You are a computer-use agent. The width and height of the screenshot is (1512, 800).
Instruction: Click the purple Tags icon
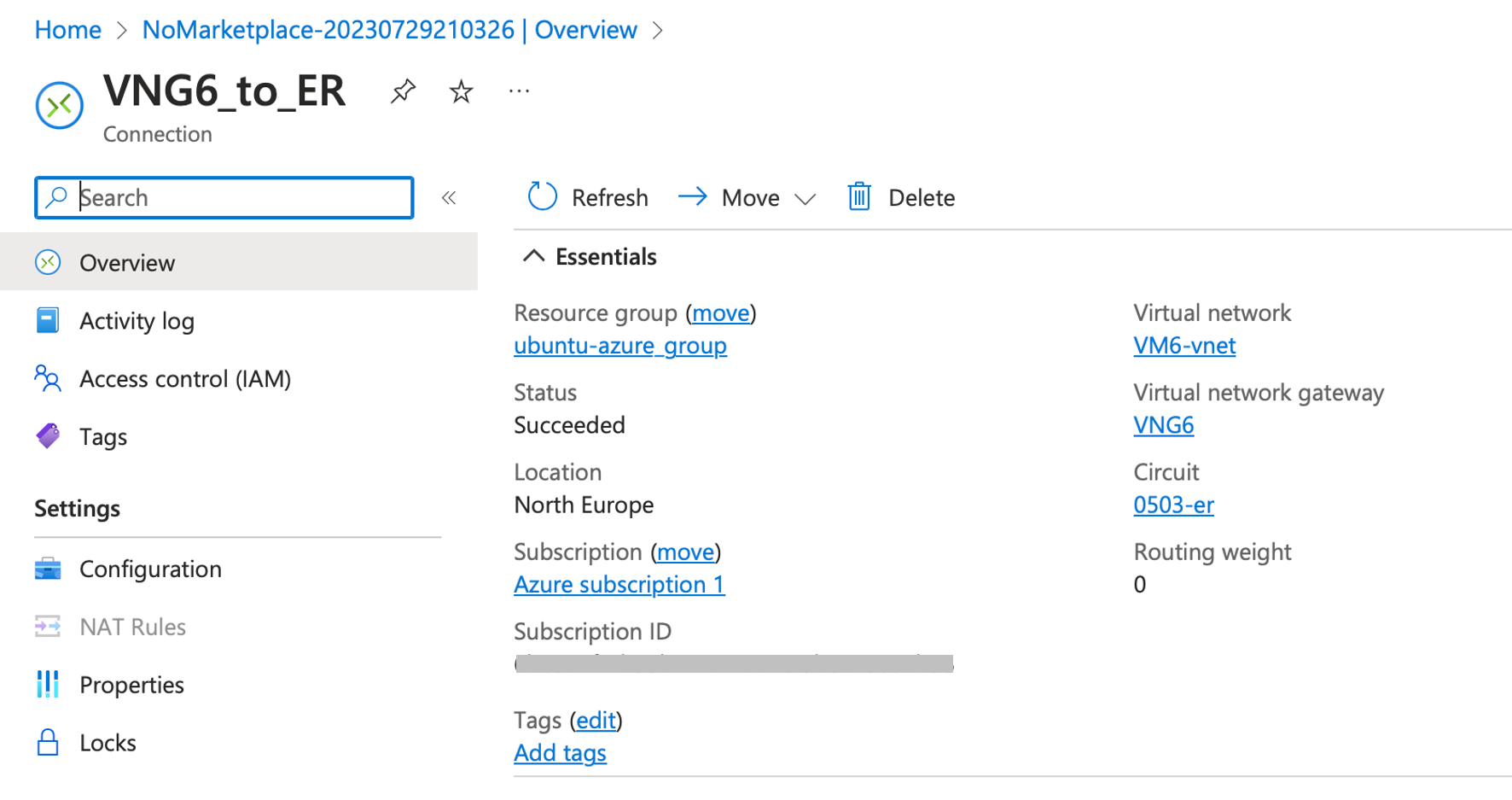pos(48,436)
